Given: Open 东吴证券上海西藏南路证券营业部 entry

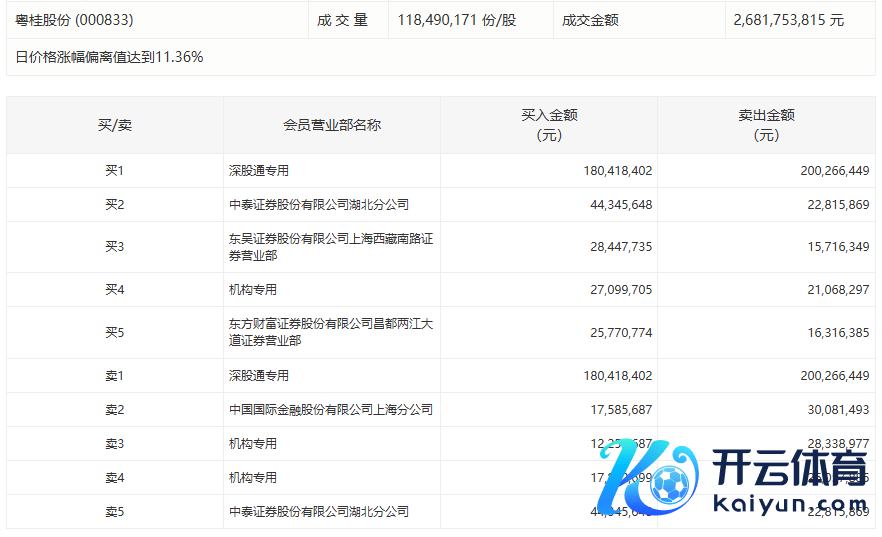Looking at the screenshot, I should click(x=330, y=247).
